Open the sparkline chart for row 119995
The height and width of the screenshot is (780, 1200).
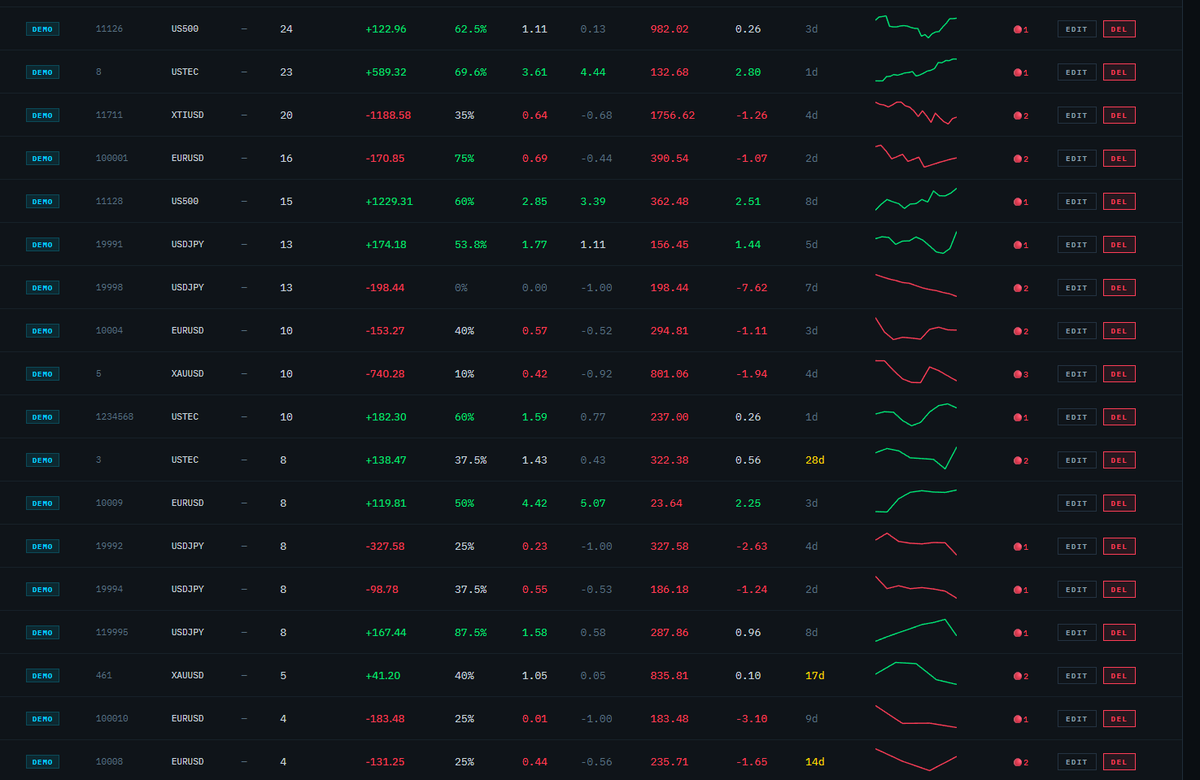(916, 630)
